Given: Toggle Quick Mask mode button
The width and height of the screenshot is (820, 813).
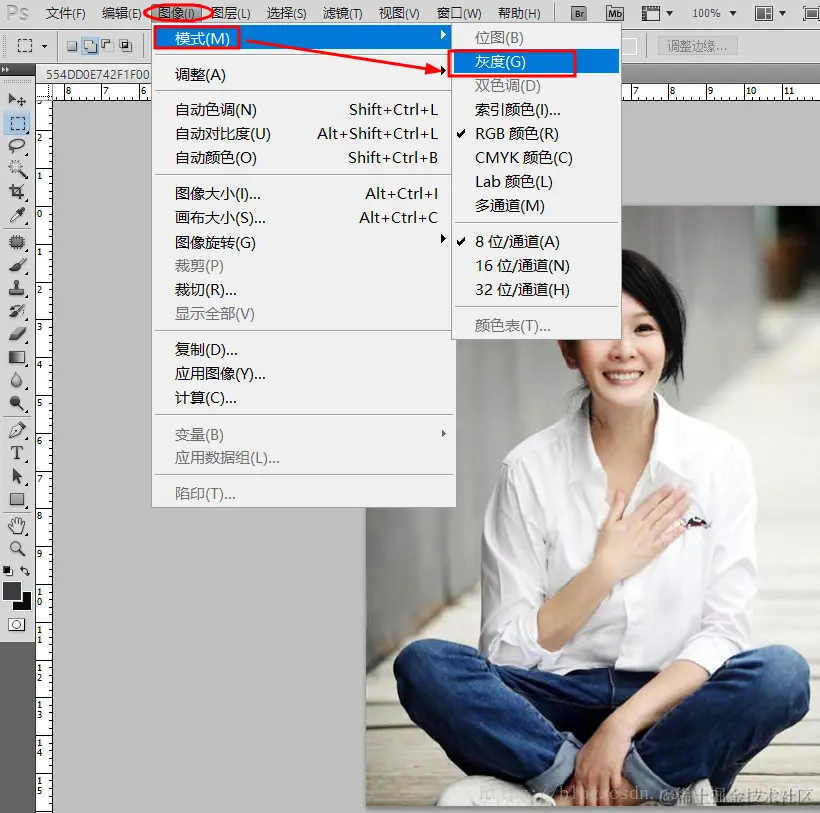Looking at the screenshot, I should 17,624.
